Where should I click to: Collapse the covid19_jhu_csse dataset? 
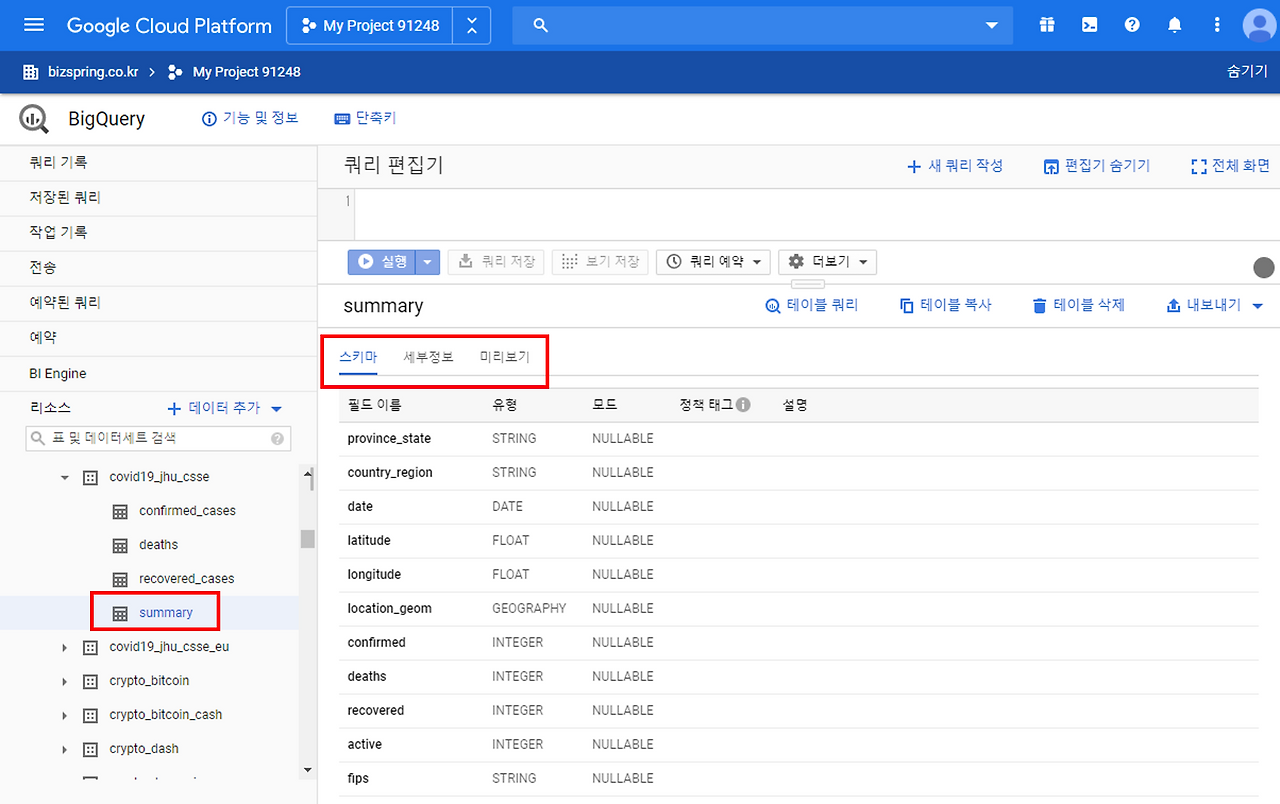coord(64,477)
